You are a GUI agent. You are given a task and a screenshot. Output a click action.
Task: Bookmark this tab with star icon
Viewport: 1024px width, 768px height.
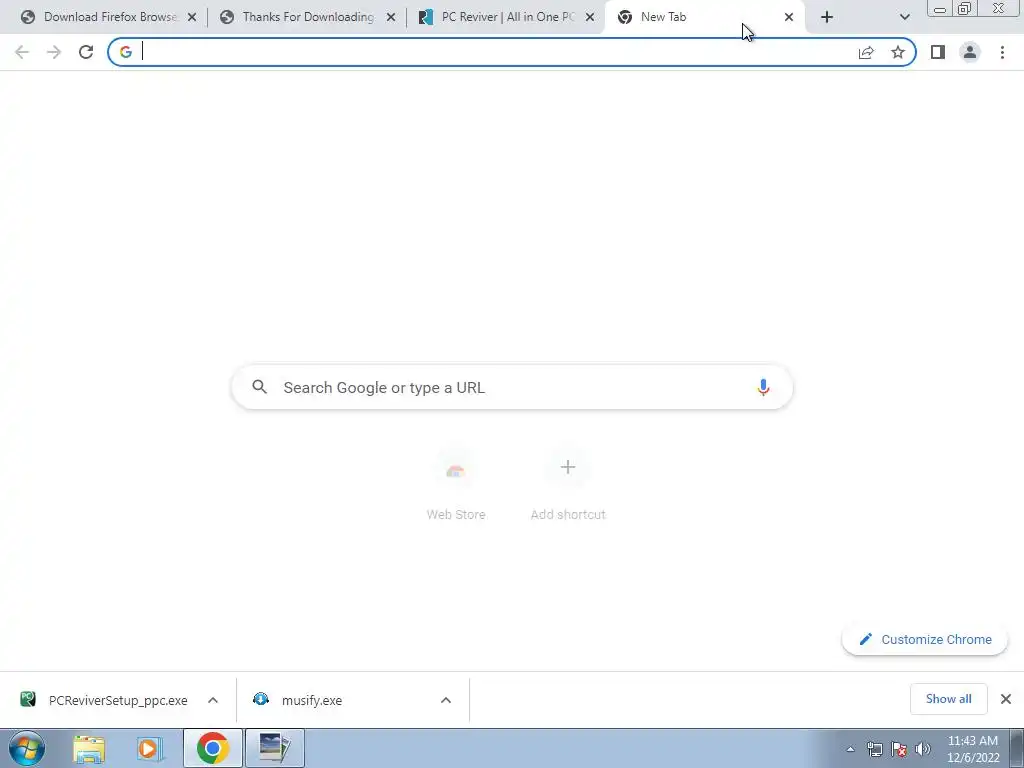point(898,52)
